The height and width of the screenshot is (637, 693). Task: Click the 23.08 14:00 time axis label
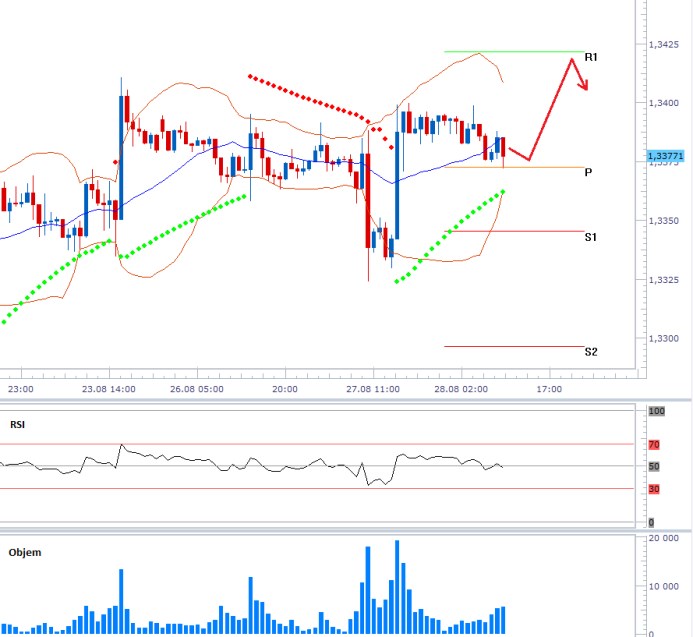[109, 389]
